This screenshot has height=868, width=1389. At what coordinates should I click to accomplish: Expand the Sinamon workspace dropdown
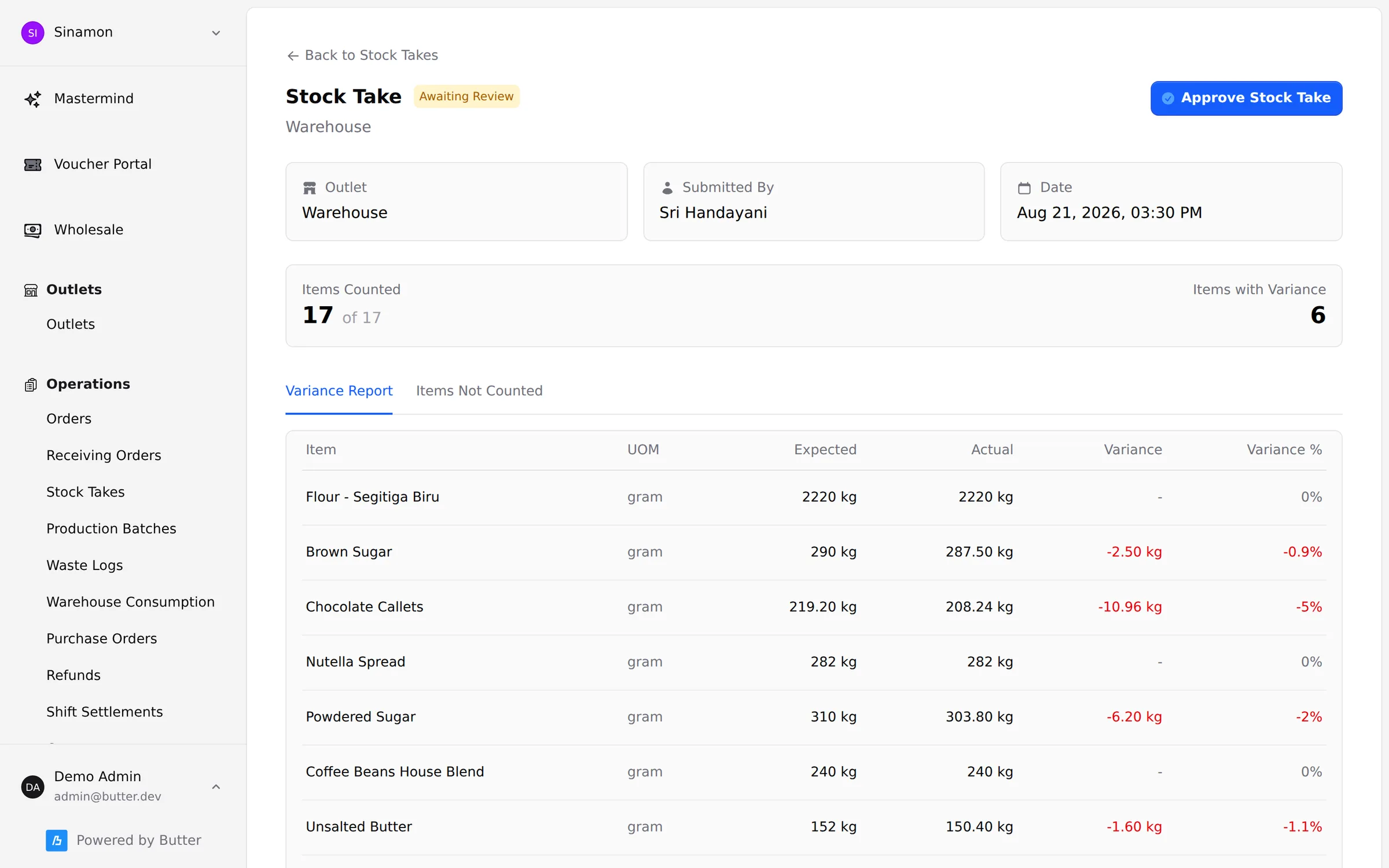tap(216, 33)
